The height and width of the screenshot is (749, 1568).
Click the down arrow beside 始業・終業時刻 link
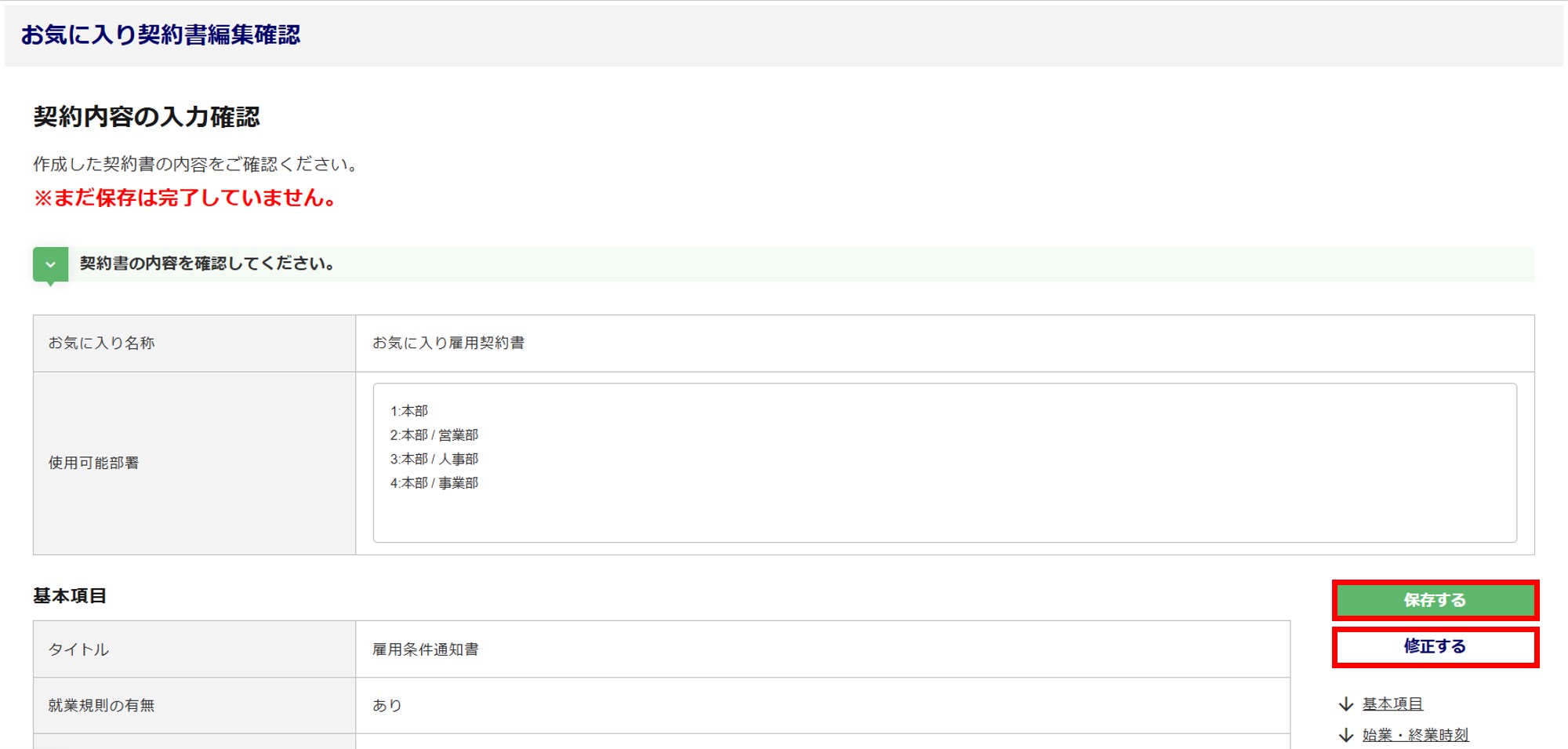[1346, 735]
